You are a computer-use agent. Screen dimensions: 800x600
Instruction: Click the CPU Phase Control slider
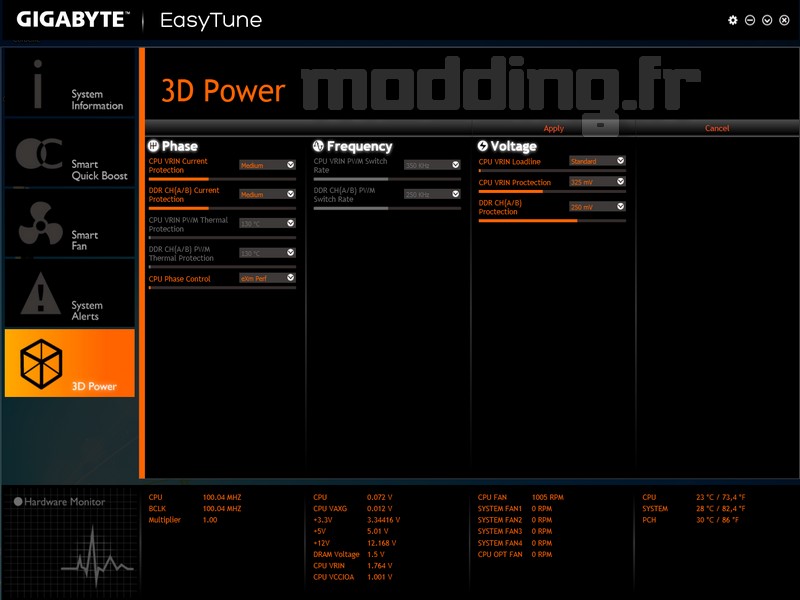[x=222, y=288]
